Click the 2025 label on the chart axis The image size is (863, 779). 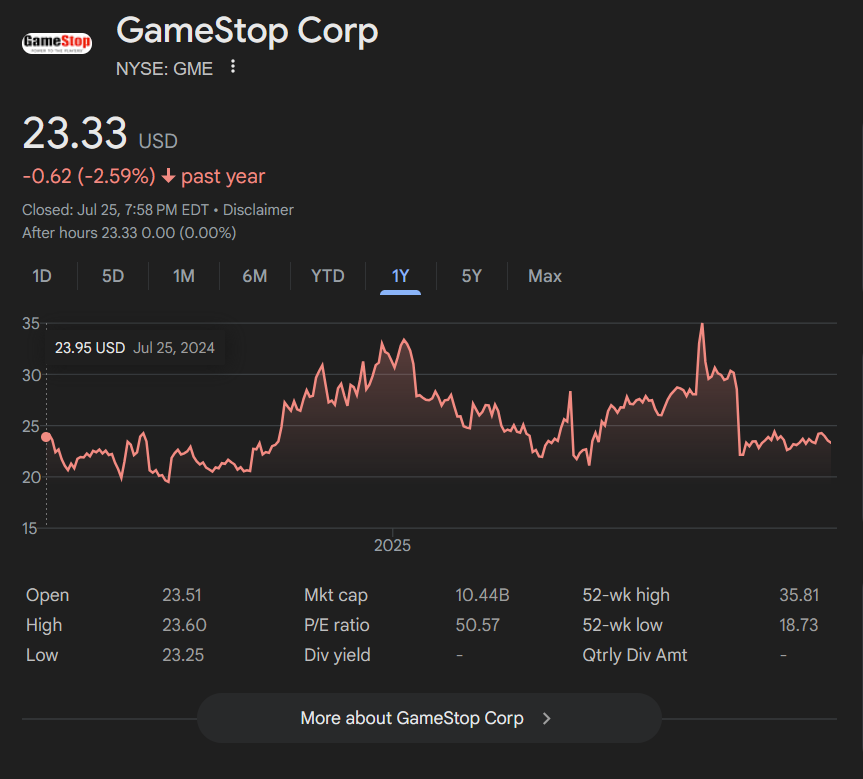click(x=392, y=546)
